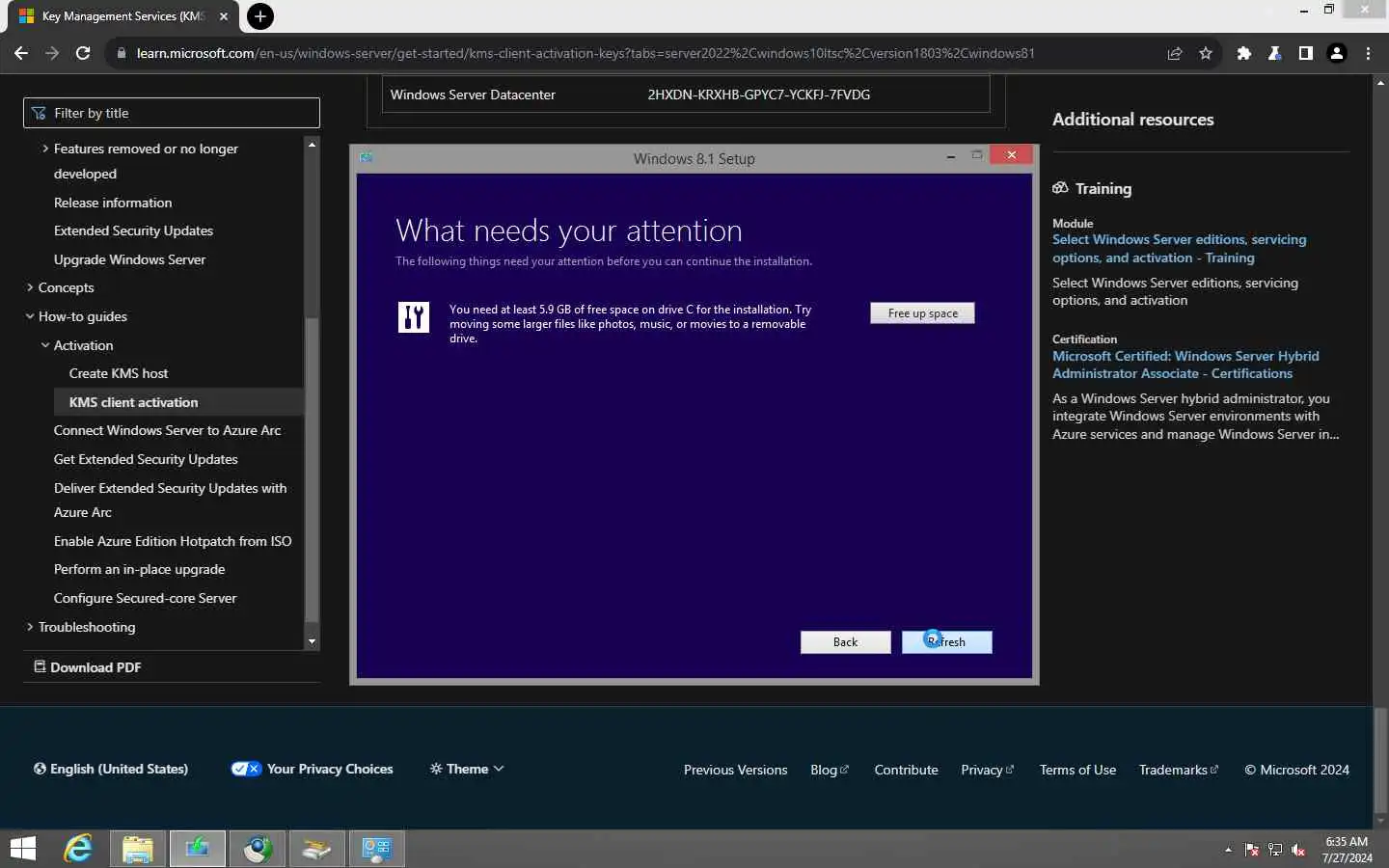Click the muted volume tray icon
Viewport: 1389px width, 868px height.
pyautogui.click(x=1298, y=850)
